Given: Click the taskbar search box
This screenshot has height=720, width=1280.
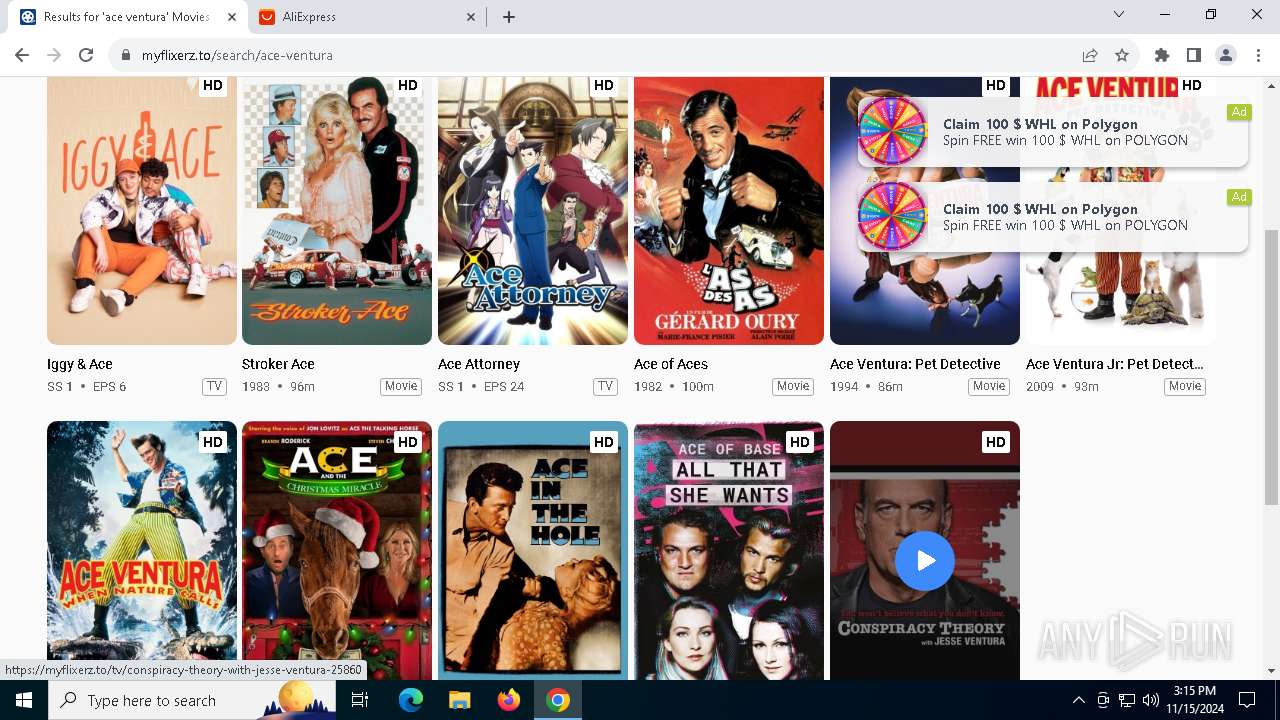Looking at the screenshot, I should 192,700.
